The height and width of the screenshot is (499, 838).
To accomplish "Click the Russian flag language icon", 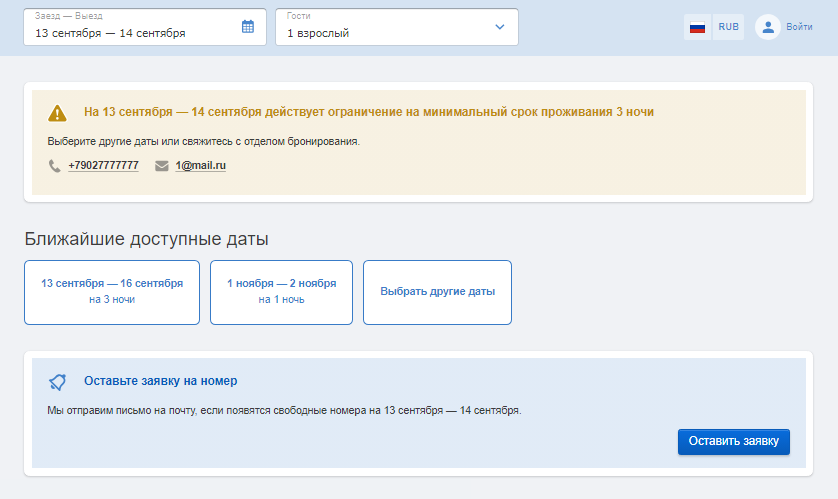I will pyautogui.click(x=697, y=27).
